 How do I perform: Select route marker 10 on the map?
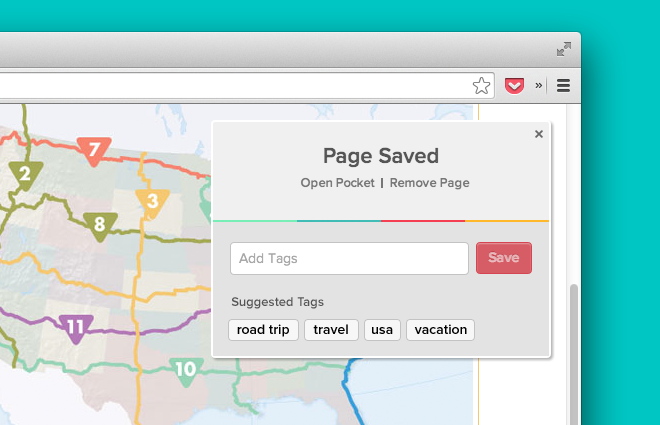(x=186, y=371)
